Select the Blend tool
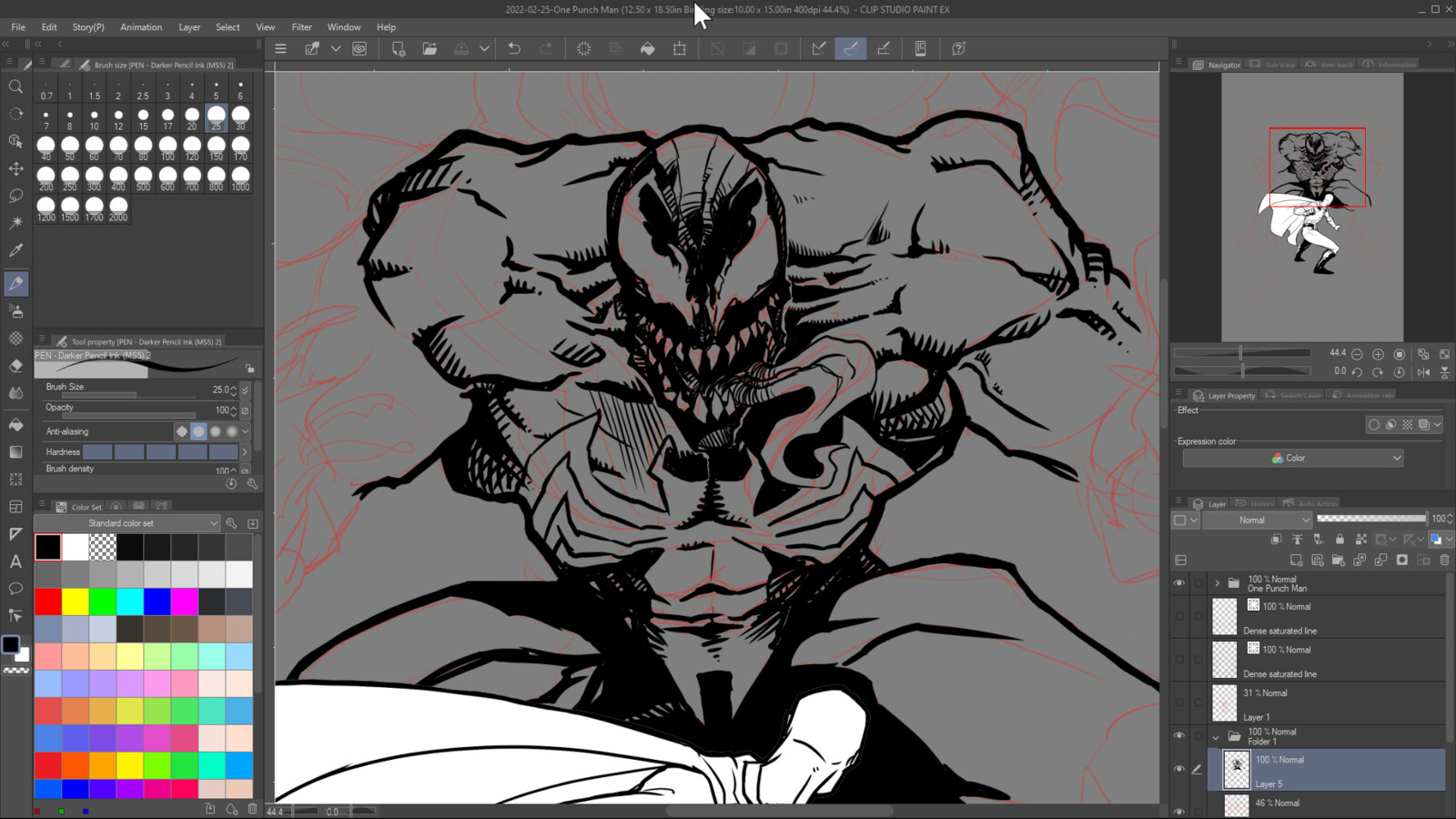 [x=15, y=393]
